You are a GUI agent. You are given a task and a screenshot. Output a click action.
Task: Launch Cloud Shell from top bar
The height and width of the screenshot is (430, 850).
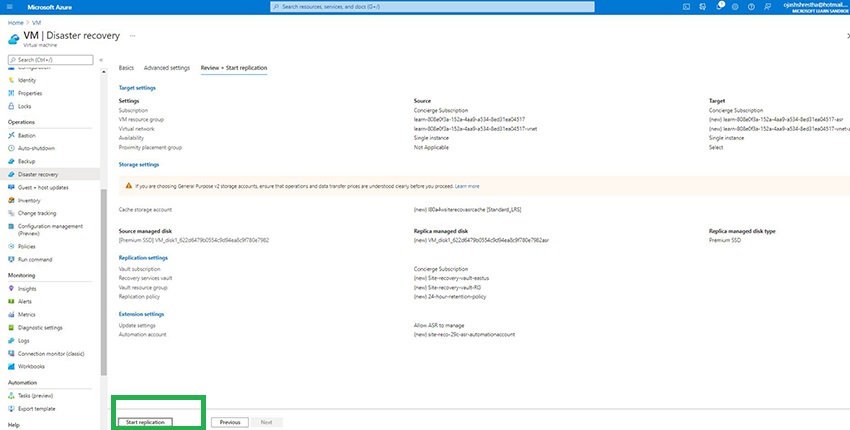point(686,7)
